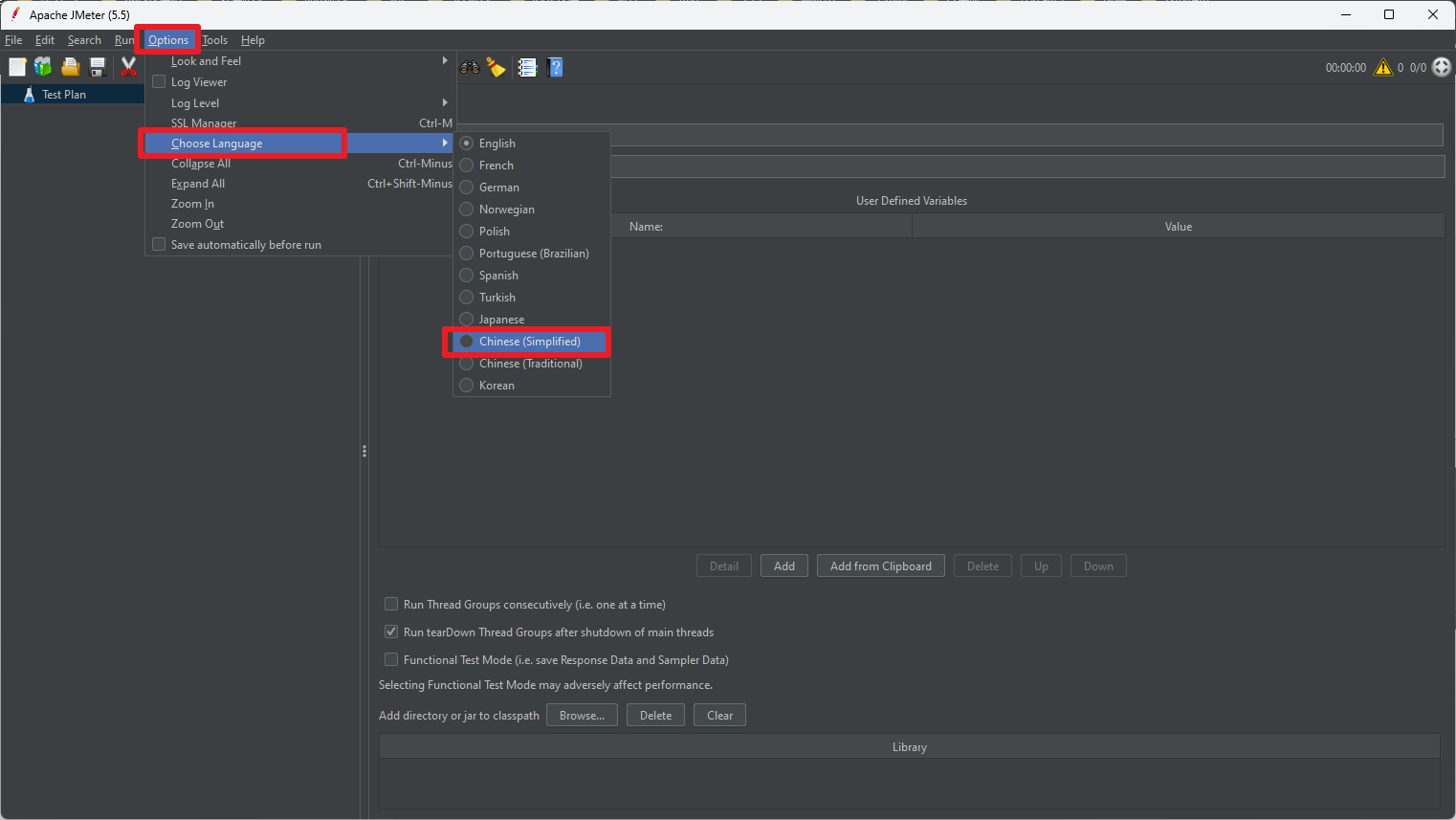
Task: Click Zoom Out menu entry
Action: point(300,224)
